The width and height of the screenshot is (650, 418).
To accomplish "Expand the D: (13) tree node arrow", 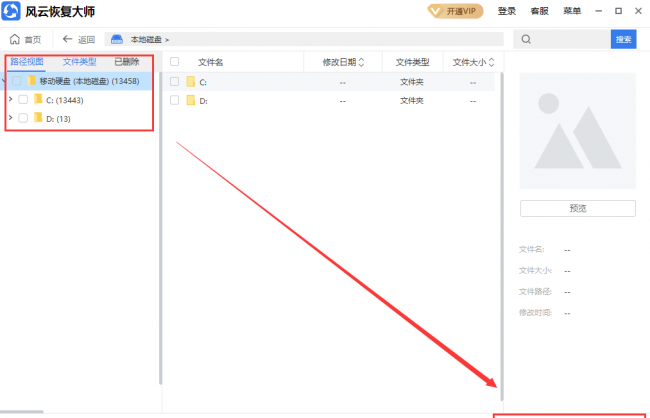I will [x=10, y=118].
